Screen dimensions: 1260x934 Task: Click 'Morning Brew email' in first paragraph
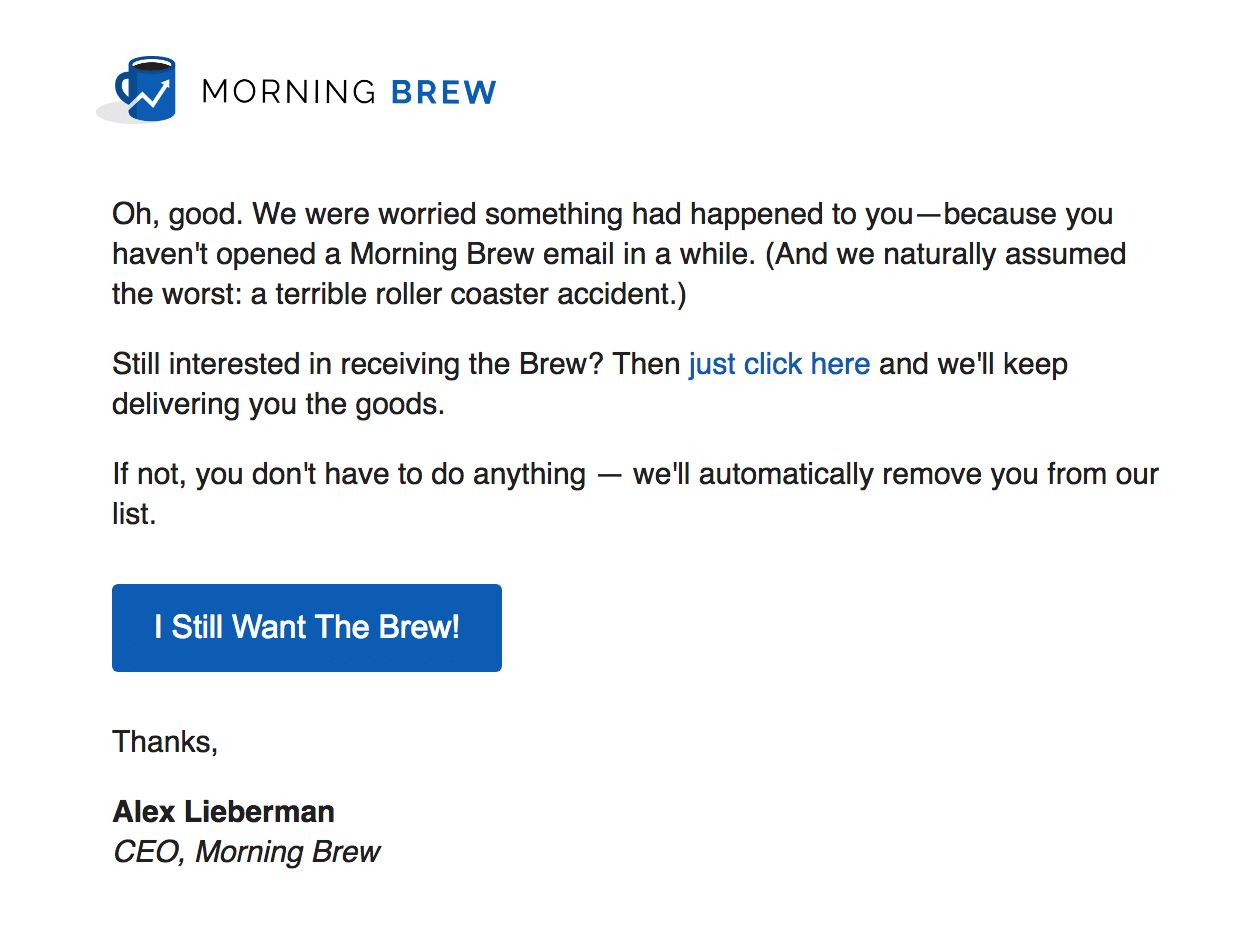(x=482, y=254)
